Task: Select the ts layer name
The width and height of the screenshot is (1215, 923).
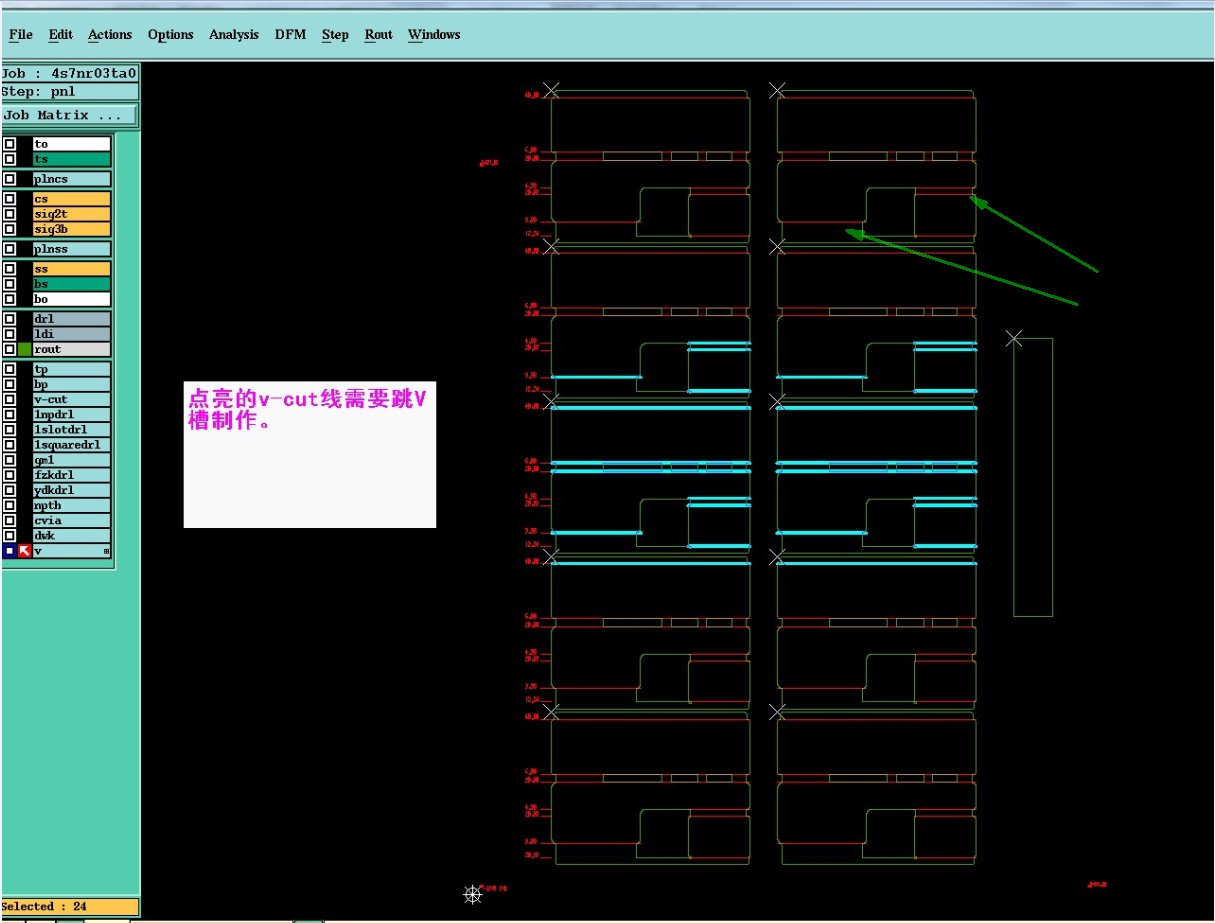Action: click(71, 159)
